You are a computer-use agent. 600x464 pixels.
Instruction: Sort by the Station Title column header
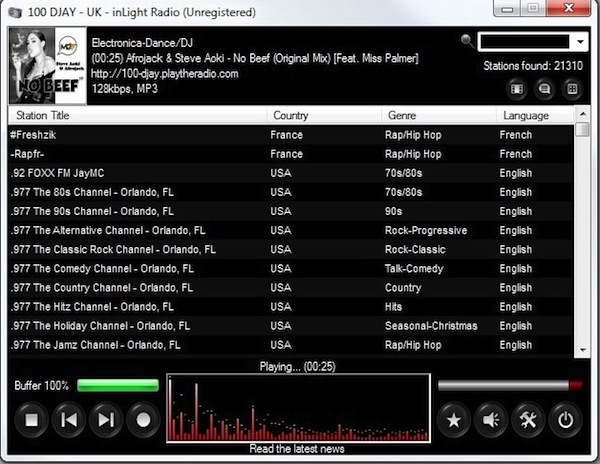[x=137, y=115]
